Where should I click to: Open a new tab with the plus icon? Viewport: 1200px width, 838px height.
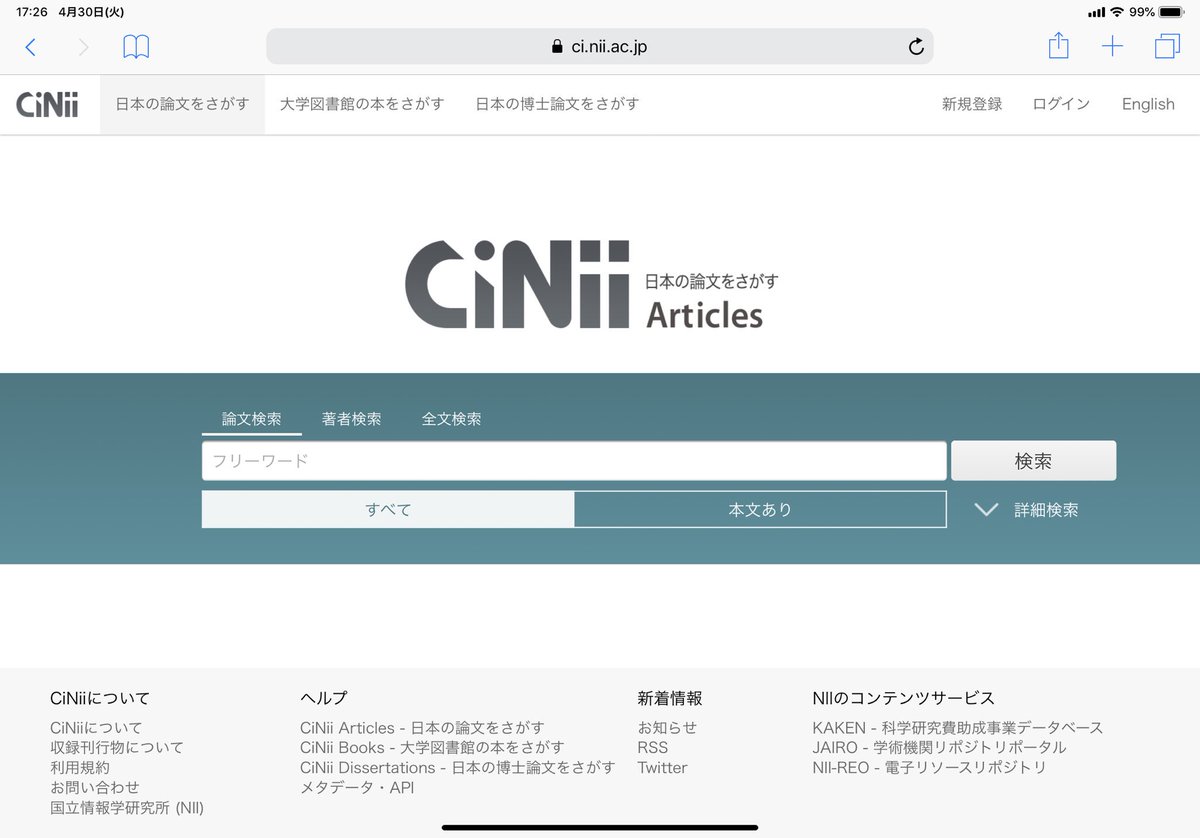point(1112,47)
